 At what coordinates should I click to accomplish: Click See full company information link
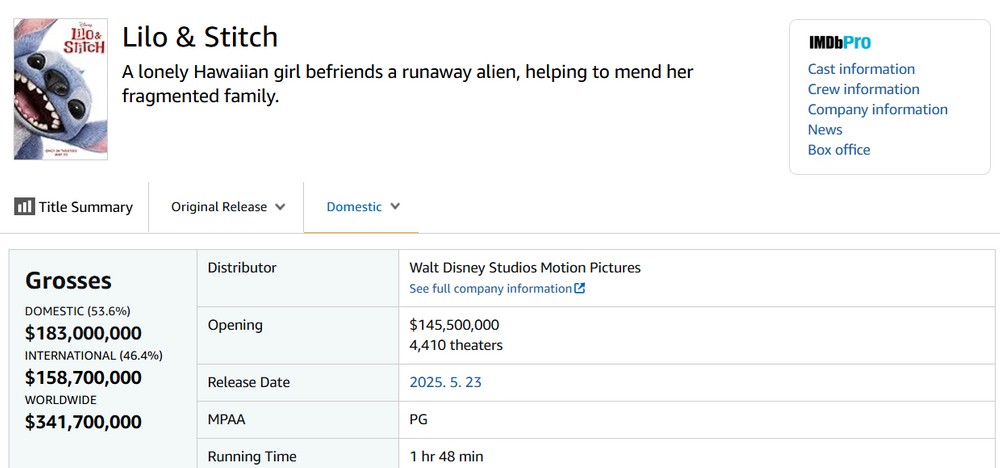[497, 288]
